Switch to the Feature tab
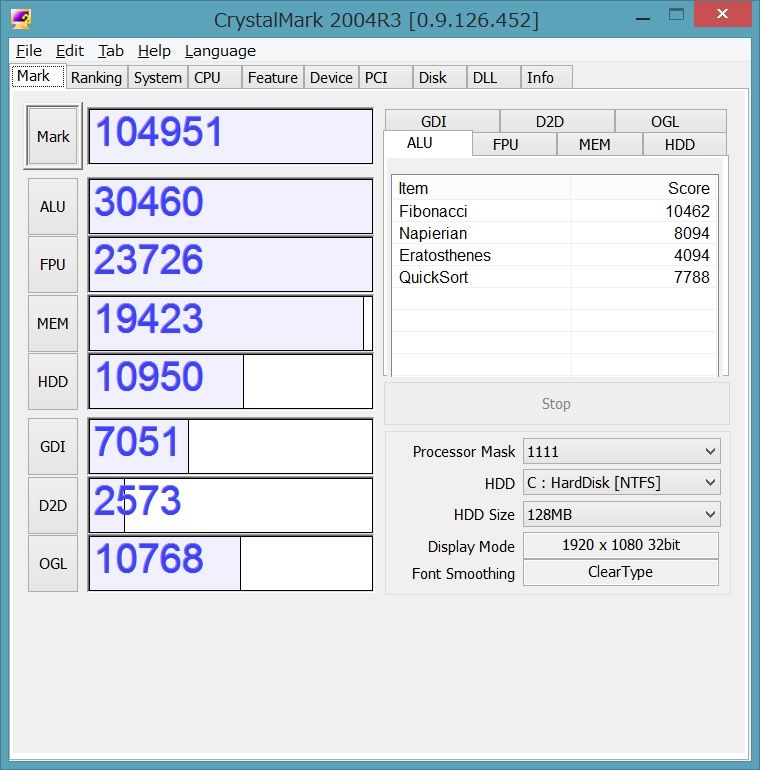 pyautogui.click(x=272, y=78)
